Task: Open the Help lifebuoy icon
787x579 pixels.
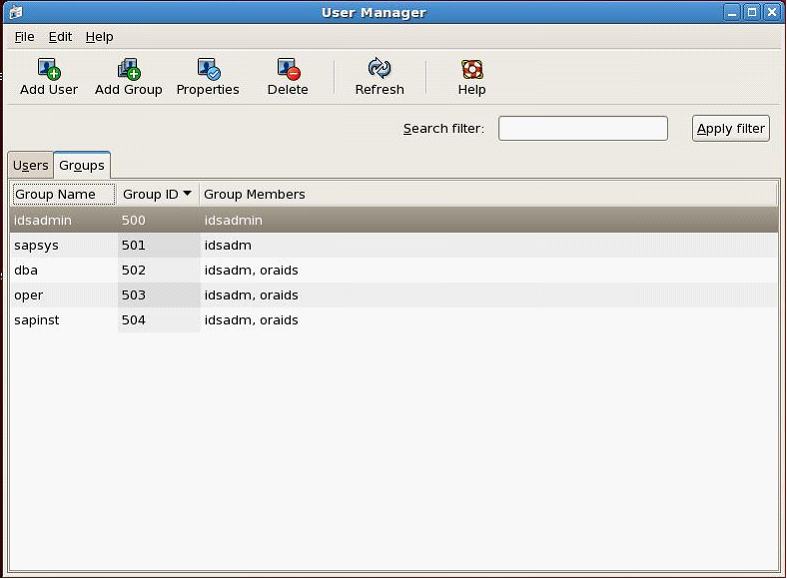Action: point(472,69)
